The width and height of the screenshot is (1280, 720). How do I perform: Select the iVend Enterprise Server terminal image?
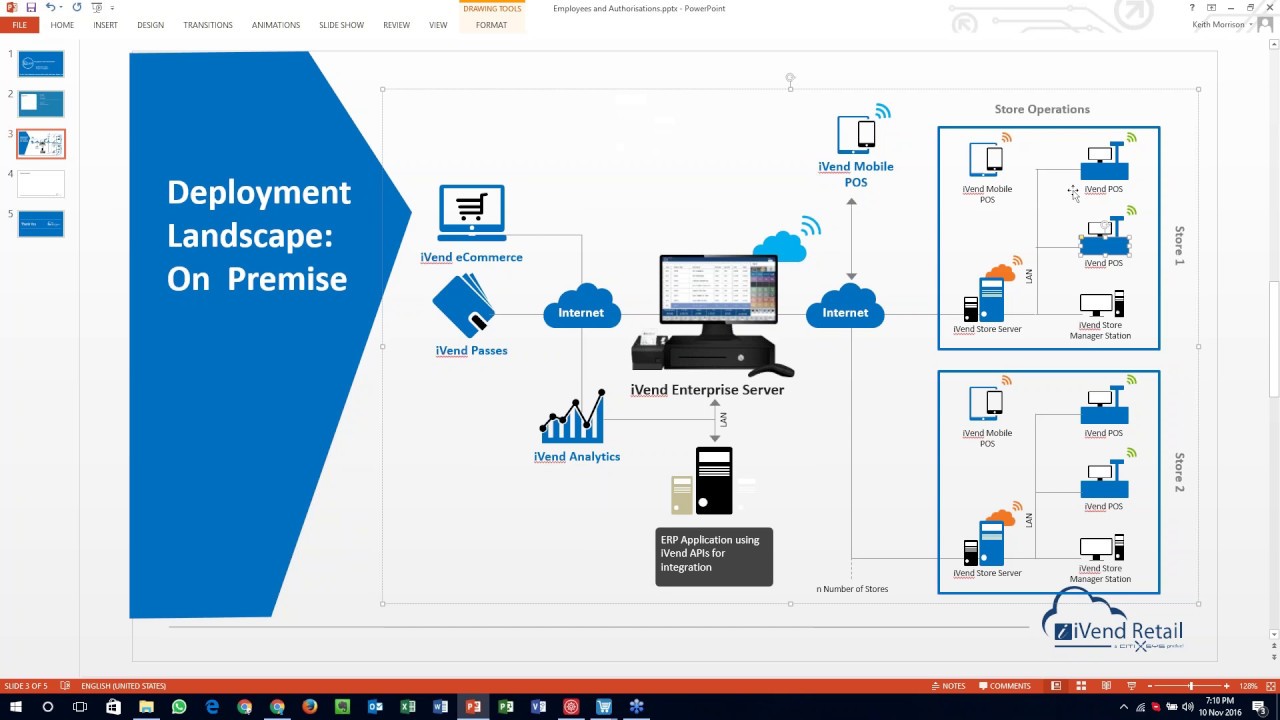click(712, 314)
